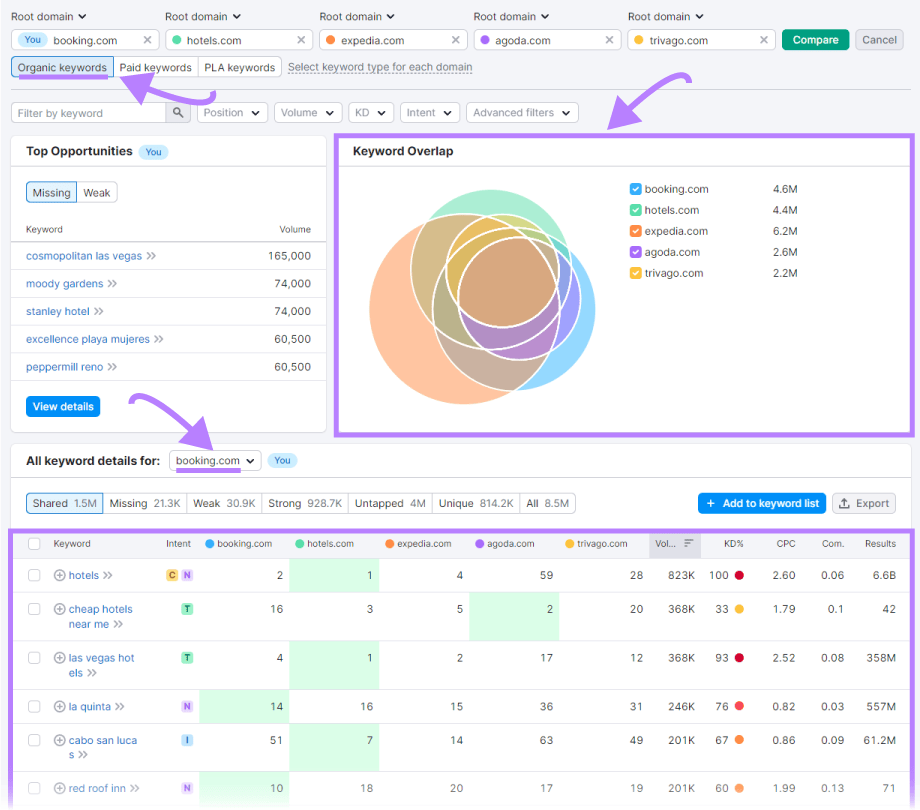Check the select-all checkbox in the keyword table header
920x810 pixels.
32,543
